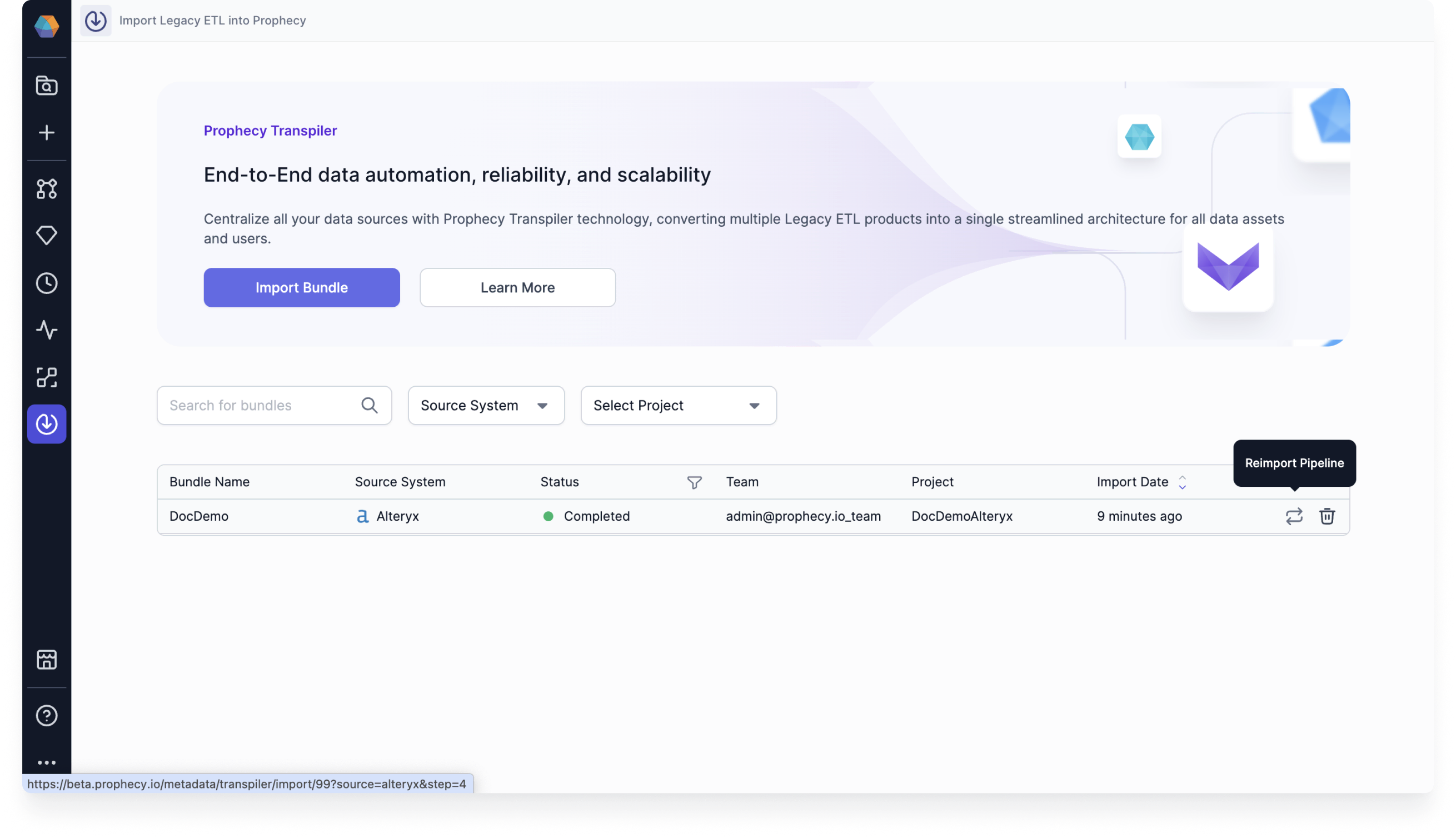This screenshot has width=1456, height=838.
Task: Click the plus create-entity sidebar icon
Action: (x=47, y=132)
